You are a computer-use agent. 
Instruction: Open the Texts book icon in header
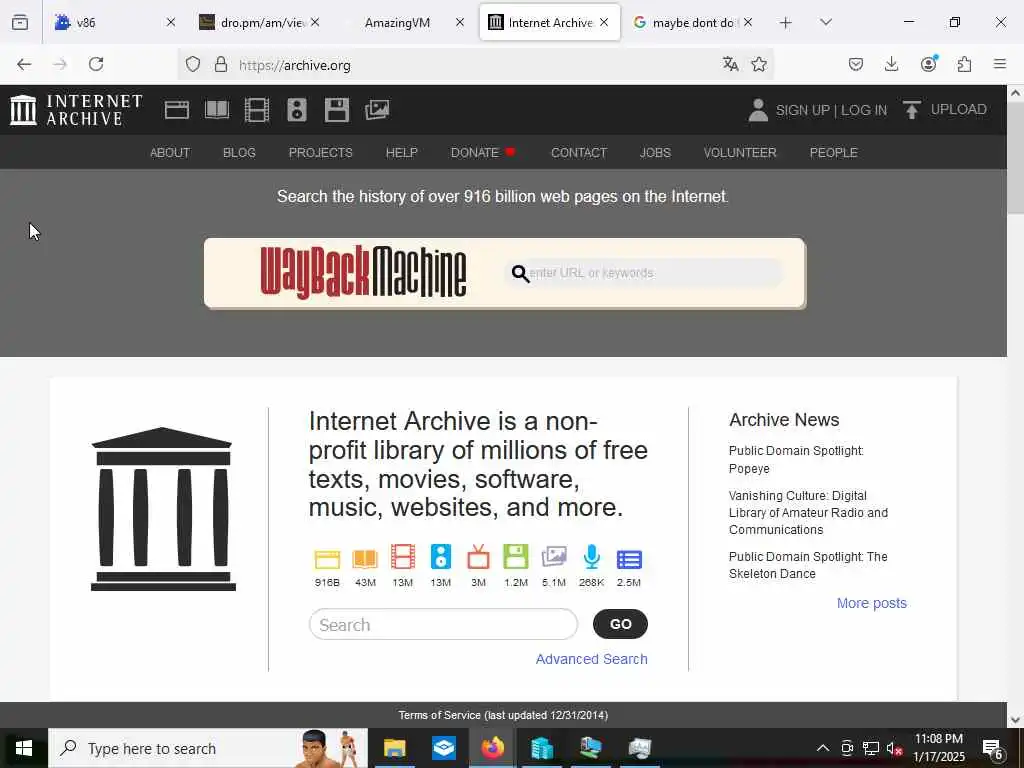tap(217, 110)
